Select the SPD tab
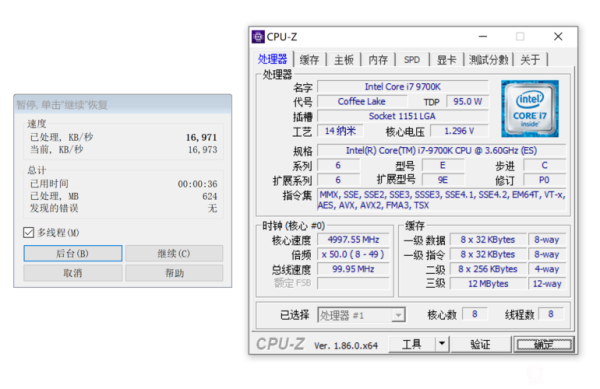Image resolution: width=600 pixels, height=389 pixels. 412,60
